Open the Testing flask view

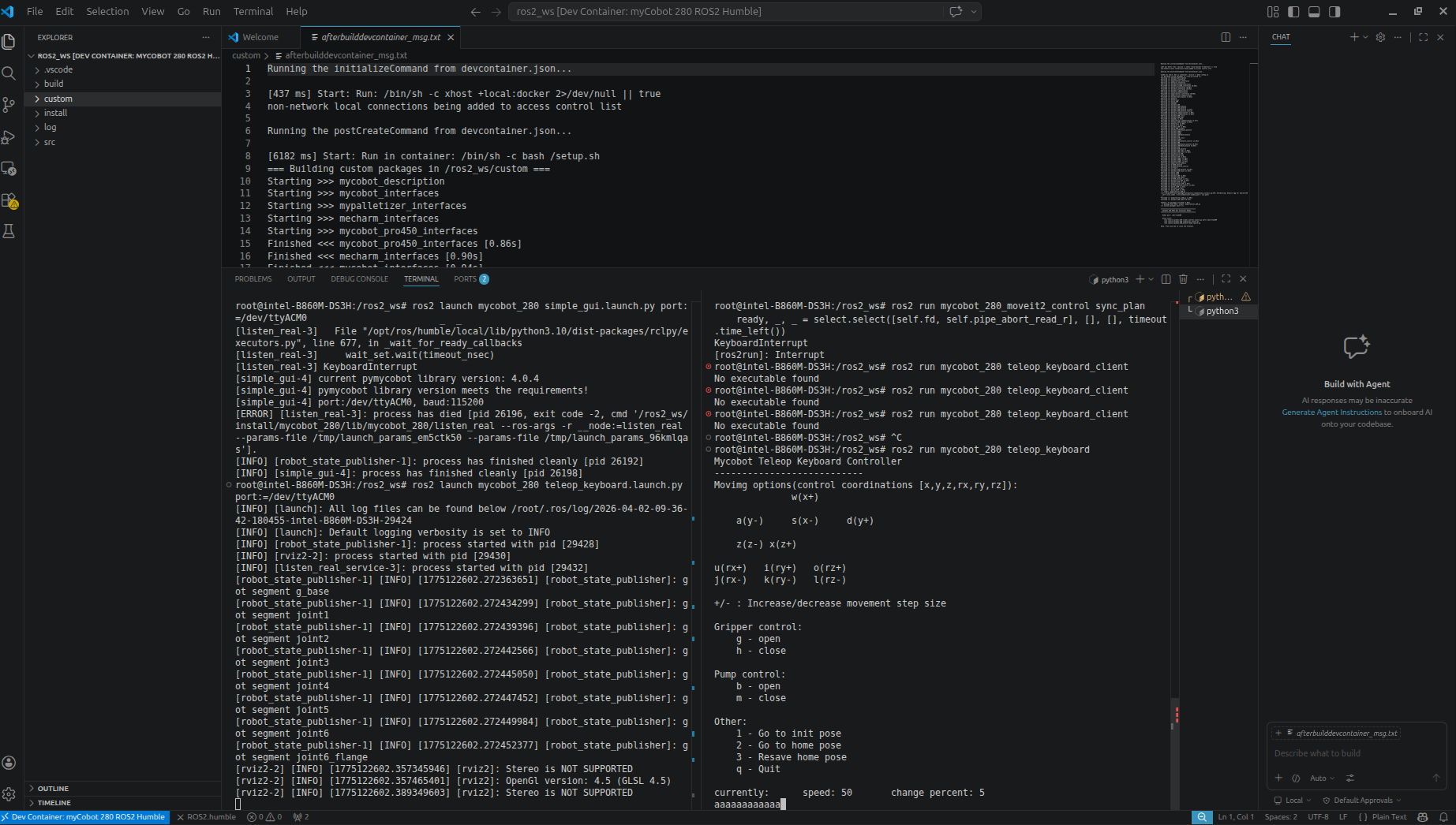pyautogui.click(x=9, y=231)
